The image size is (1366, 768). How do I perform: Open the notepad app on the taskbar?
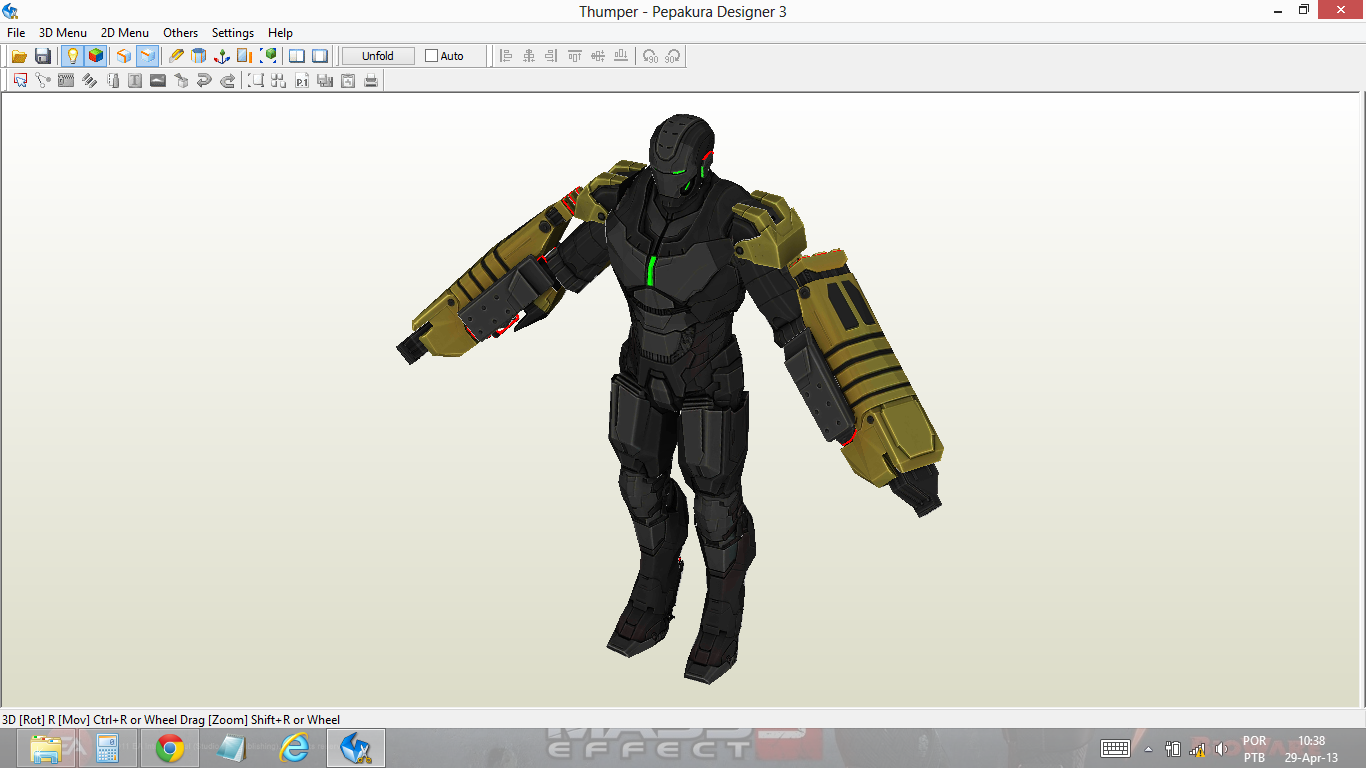click(x=232, y=748)
